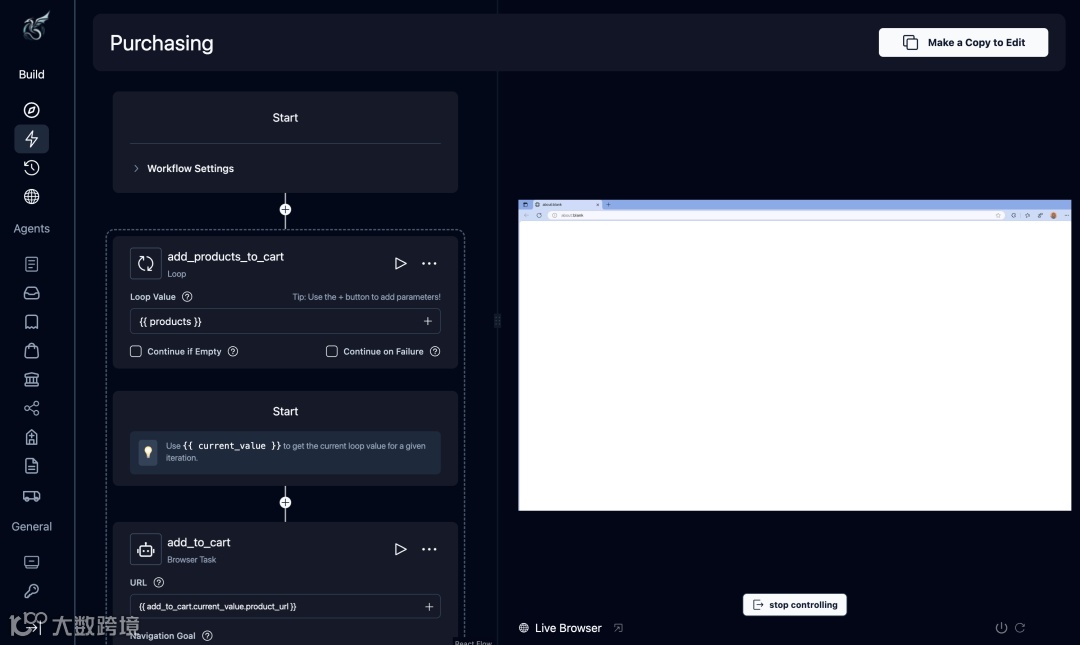Expand Workflow Settings section

[x=183, y=168]
